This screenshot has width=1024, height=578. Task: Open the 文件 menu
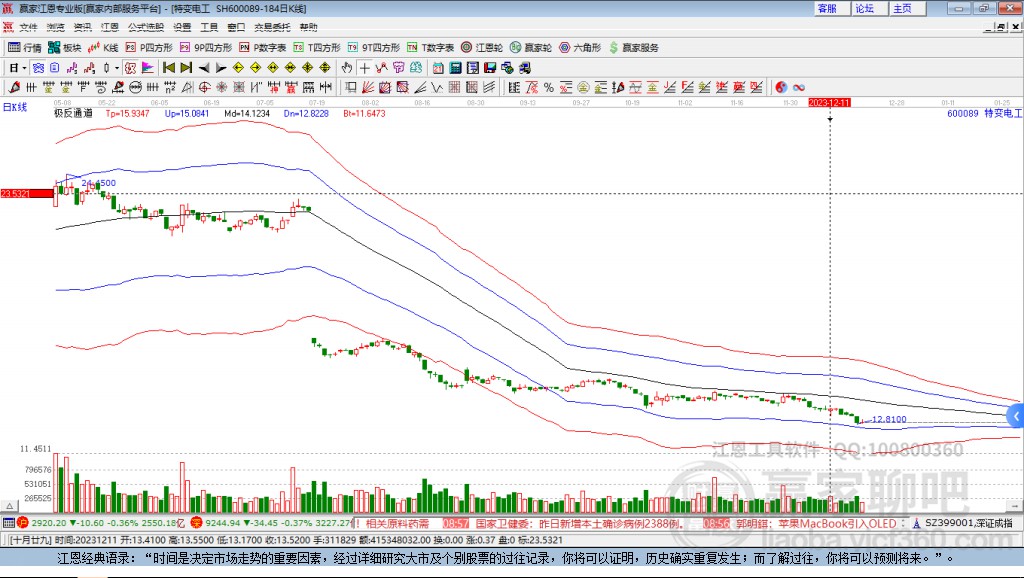tap(28, 27)
